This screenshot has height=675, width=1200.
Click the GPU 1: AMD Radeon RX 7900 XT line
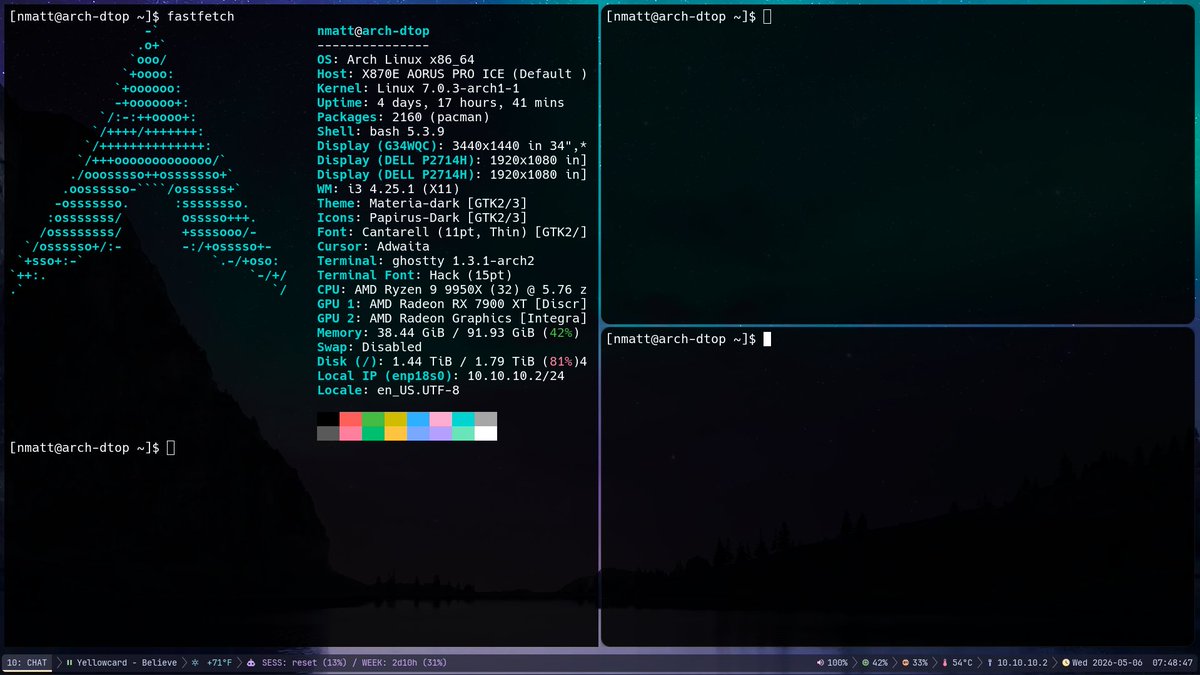(452, 303)
